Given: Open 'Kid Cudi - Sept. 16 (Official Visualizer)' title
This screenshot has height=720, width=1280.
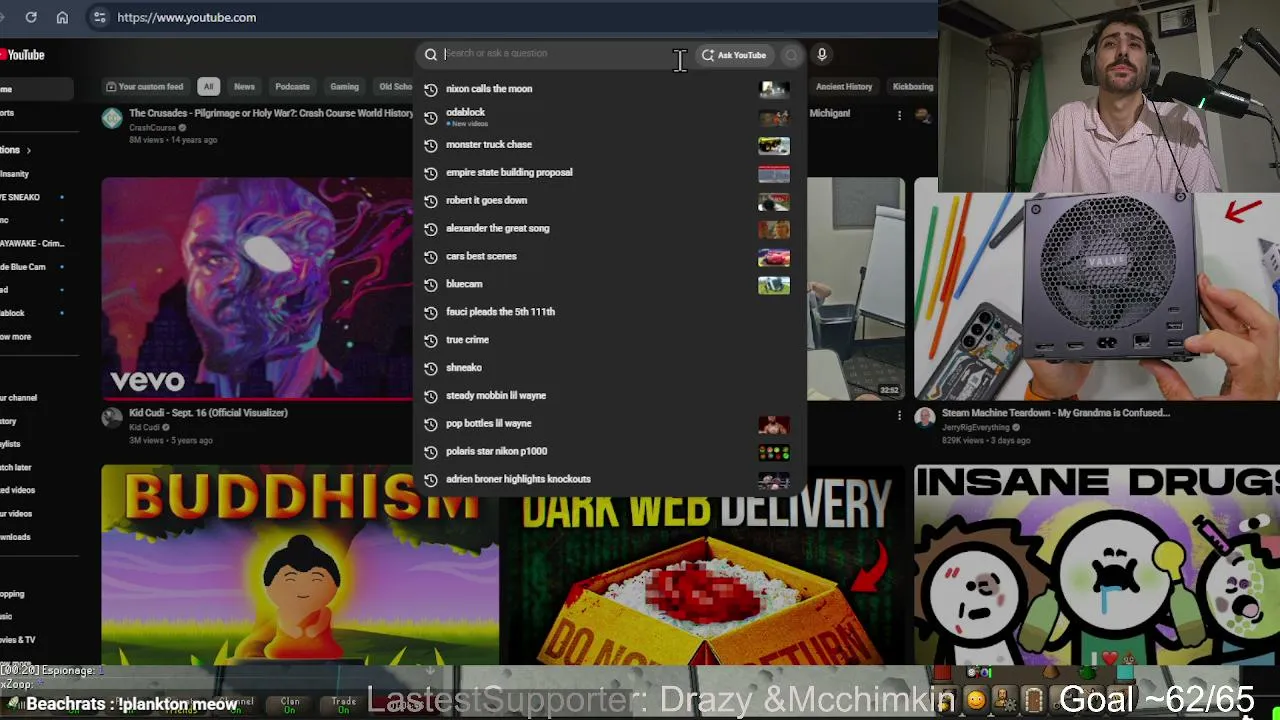Looking at the screenshot, I should tap(208, 413).
